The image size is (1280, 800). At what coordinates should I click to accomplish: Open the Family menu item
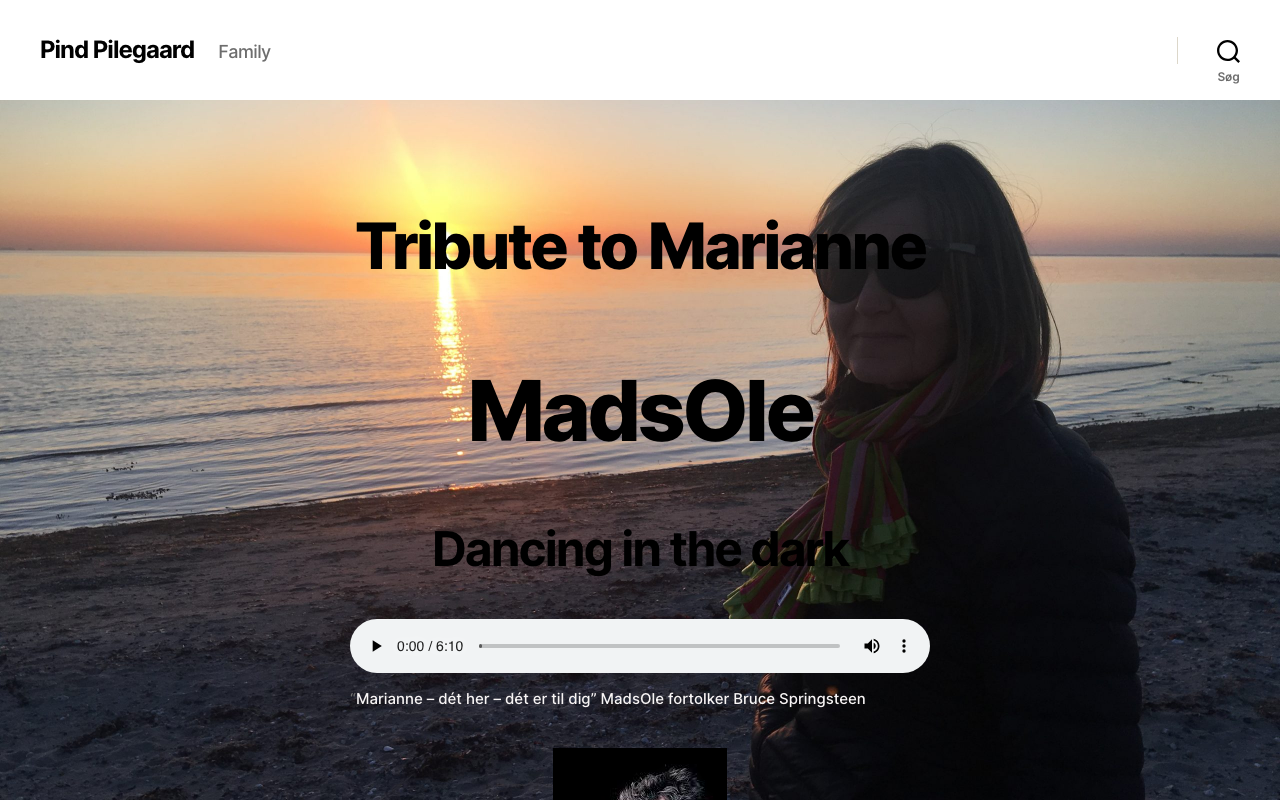click(x=244, y=52)
